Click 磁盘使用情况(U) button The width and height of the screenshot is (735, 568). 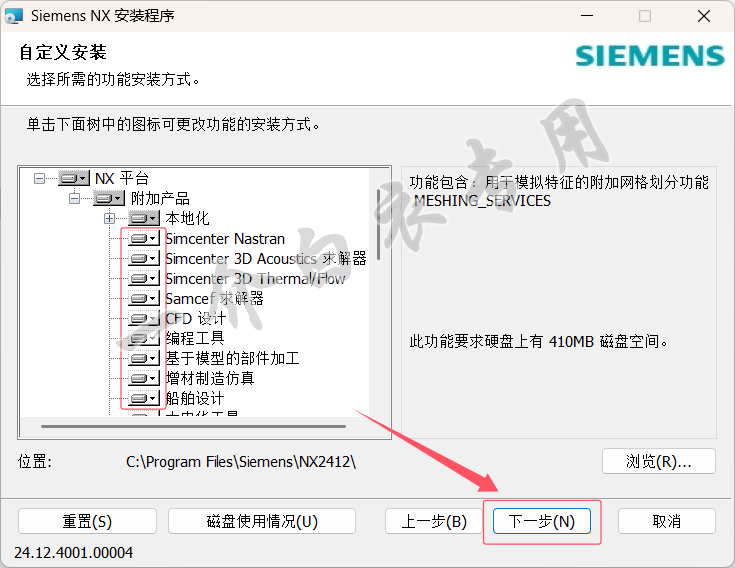pyautogui.click(x=262, y=521)
